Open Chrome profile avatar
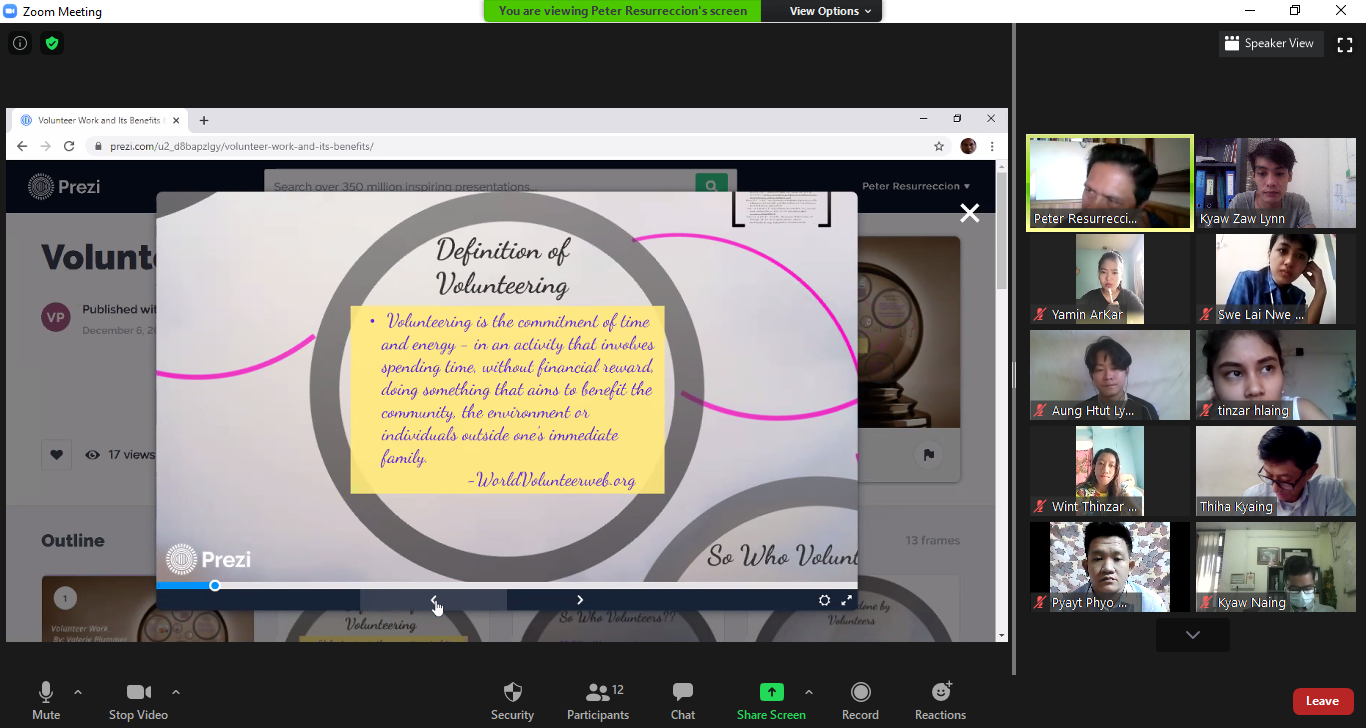1366x728 pixels. (x=968, y=146)
